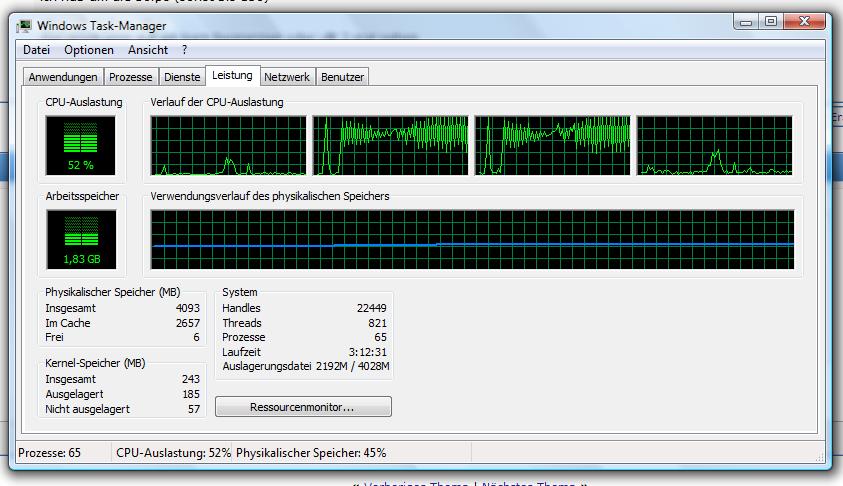Viewport: 843px width, 486px height.
Task: Click the physical memory usage history graph
Action: click(x=472, y=239)
